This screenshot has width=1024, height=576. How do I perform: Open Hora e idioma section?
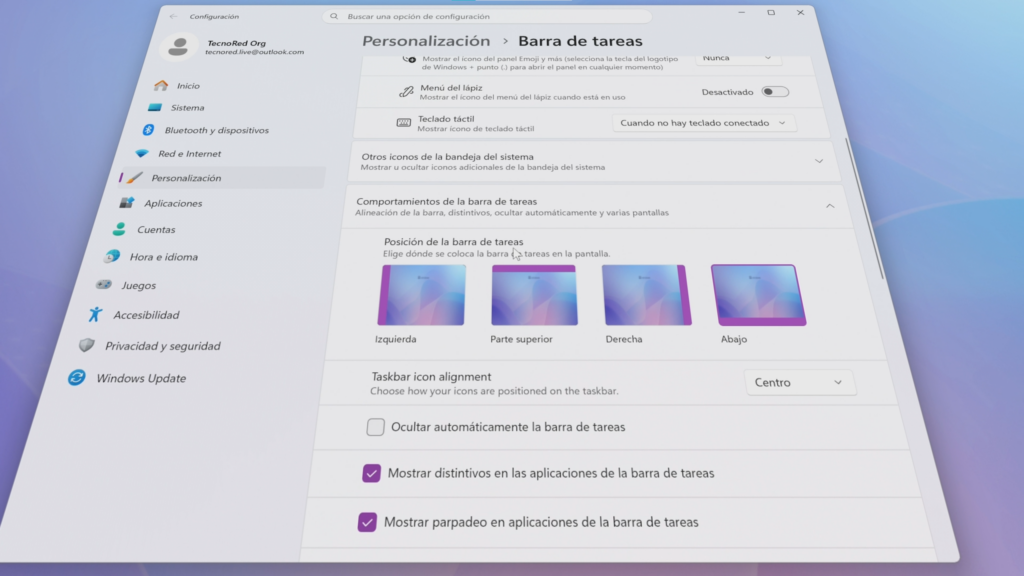pyautogui.click(x=163, y=257)
